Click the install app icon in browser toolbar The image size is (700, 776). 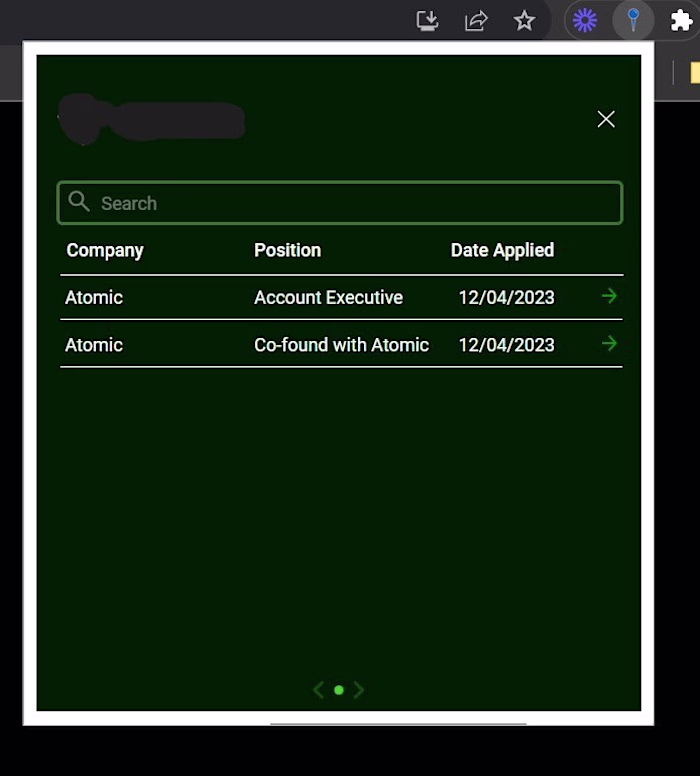click(x=427, y=21)
